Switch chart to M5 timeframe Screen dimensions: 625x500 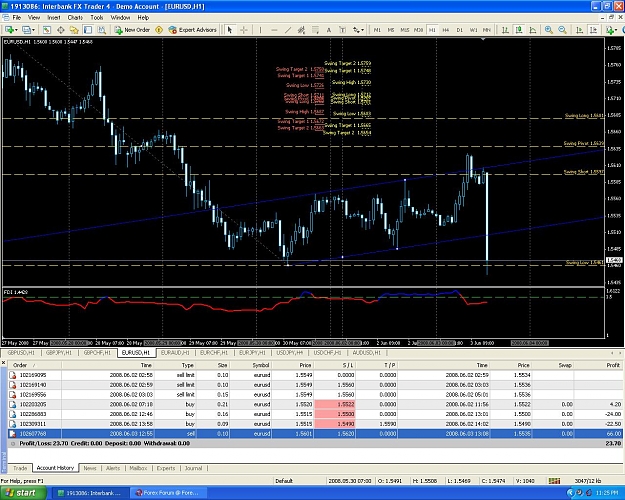tap(391, 30)
